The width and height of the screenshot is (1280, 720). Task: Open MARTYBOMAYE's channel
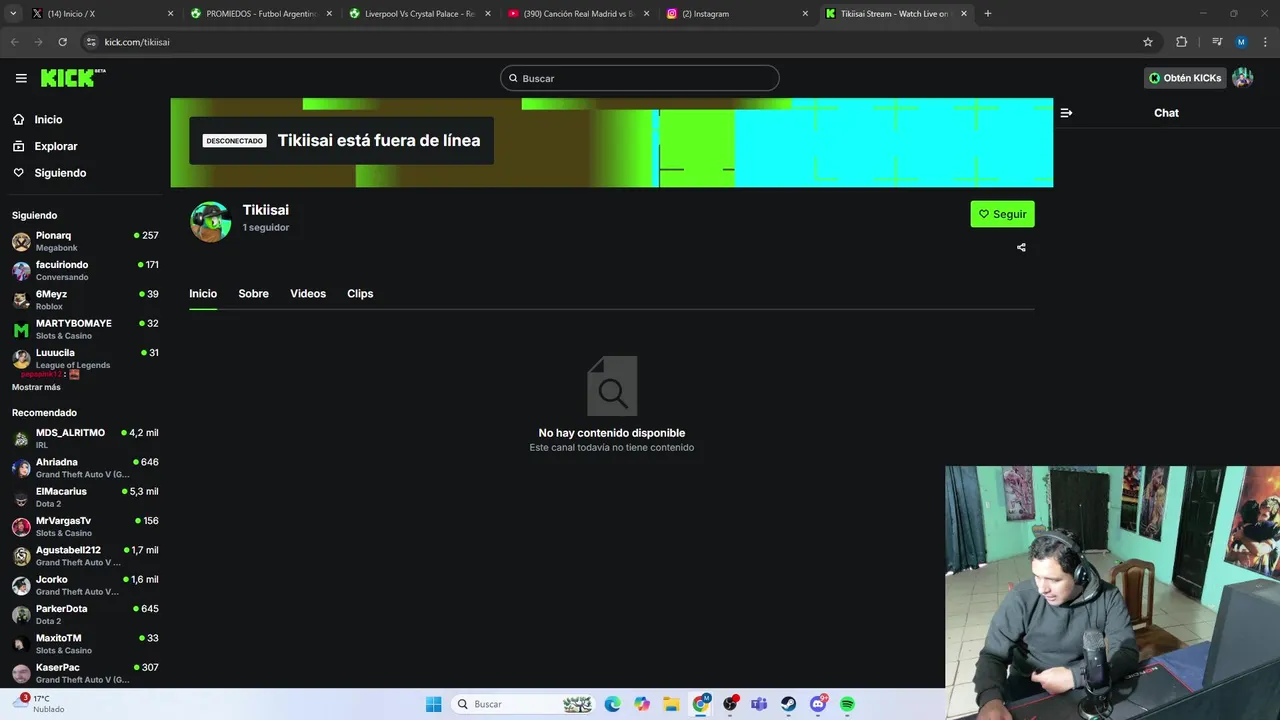pyautogui.click(x=85, y=329)
